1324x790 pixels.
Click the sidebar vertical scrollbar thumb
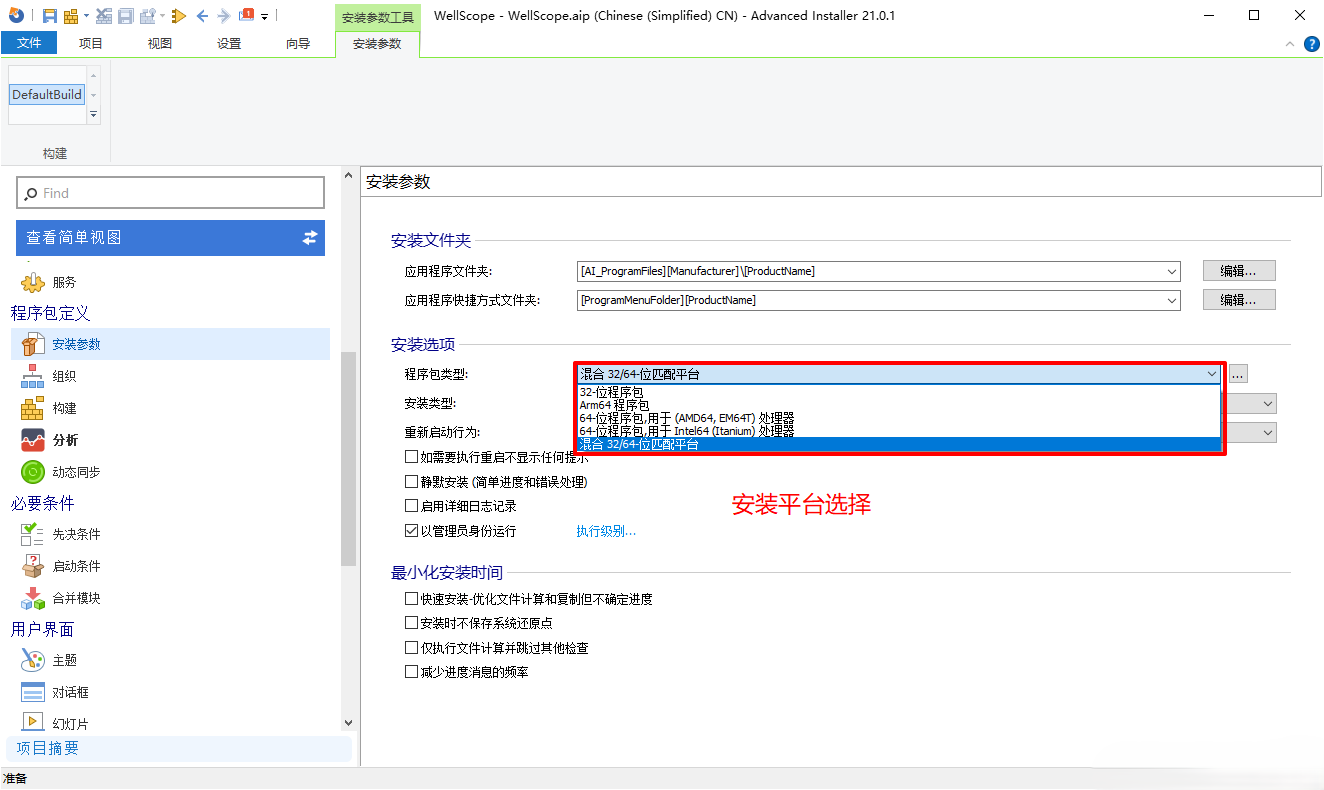348,460
